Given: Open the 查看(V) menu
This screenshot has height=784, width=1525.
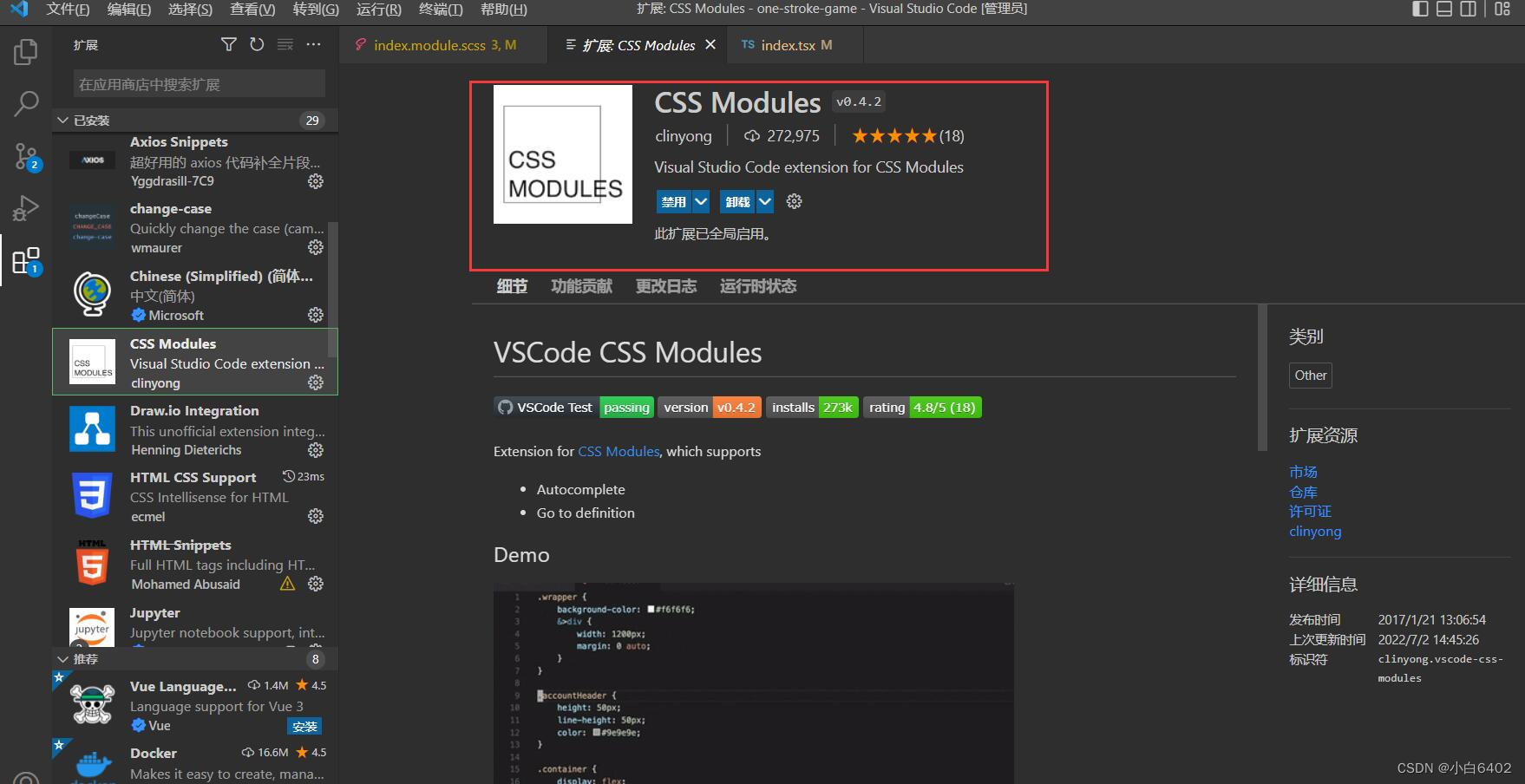Looking at the screenshot, I should click(x=252, y=9).
